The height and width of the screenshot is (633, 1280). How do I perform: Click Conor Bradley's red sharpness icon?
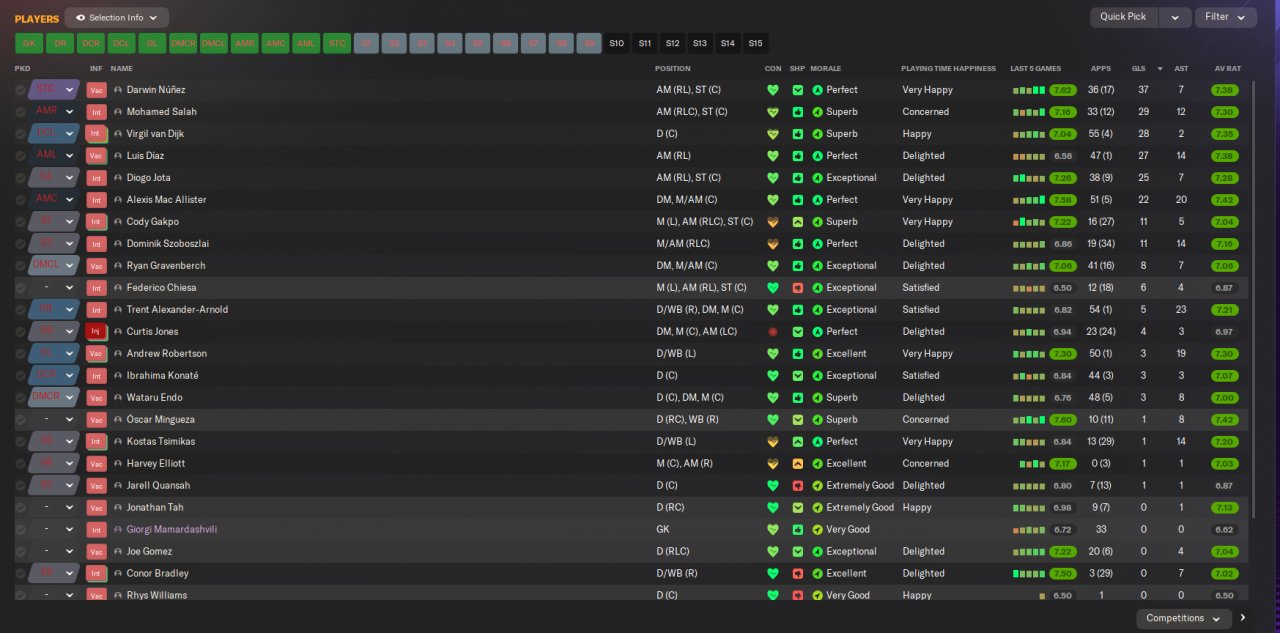point(797,574)
